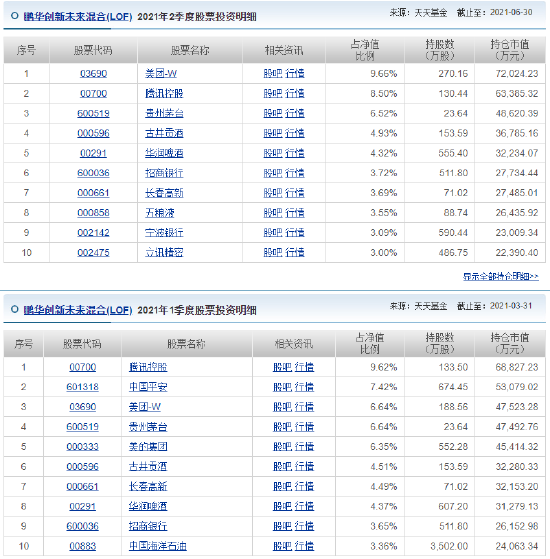Screen dimensions: 550x559
Task: Click stock name 中国海洋石油
Action: 158,546
